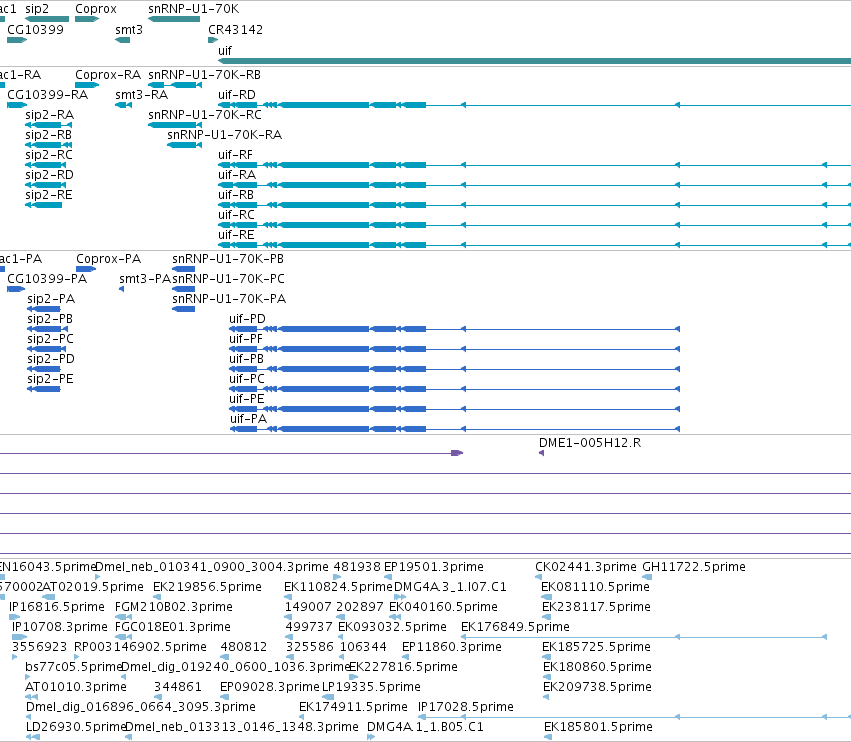Viewport: 851px width, 742px height.
Task: Select transcript uif-RA label
Action: [237, 175]
